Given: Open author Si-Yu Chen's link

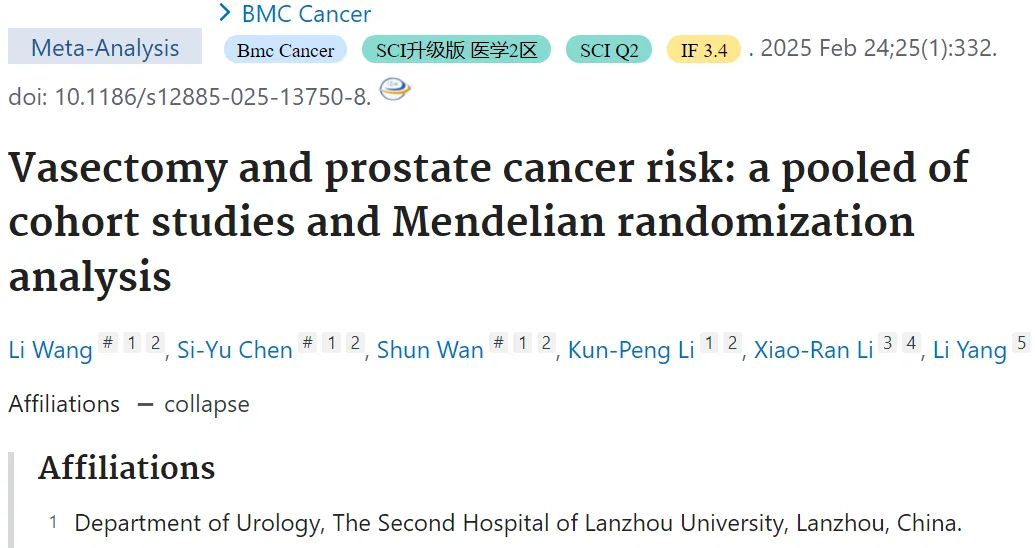Looking at the screenshot, I should click(235, 350).
